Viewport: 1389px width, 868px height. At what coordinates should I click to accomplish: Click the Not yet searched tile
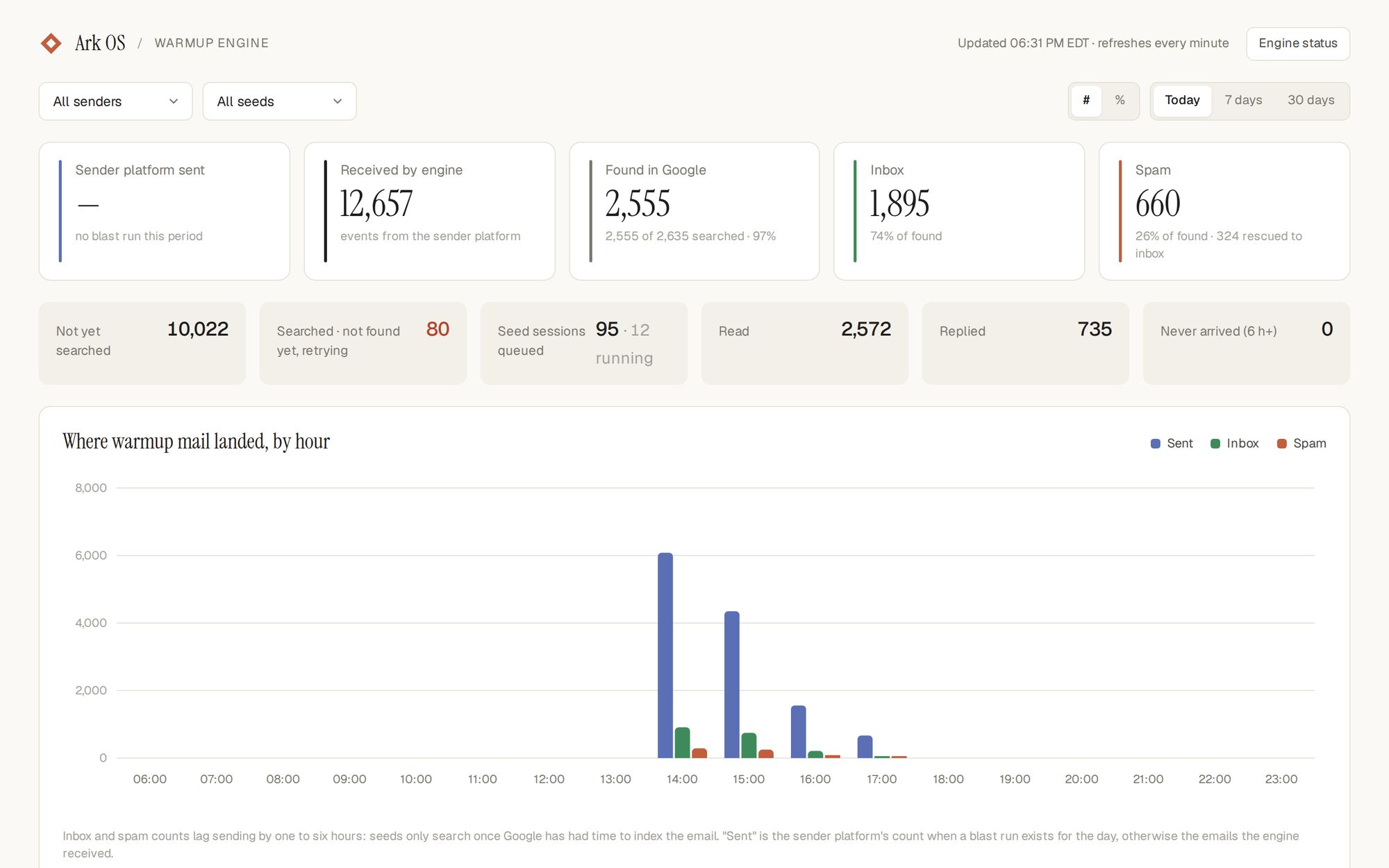(x=142, y=343)
